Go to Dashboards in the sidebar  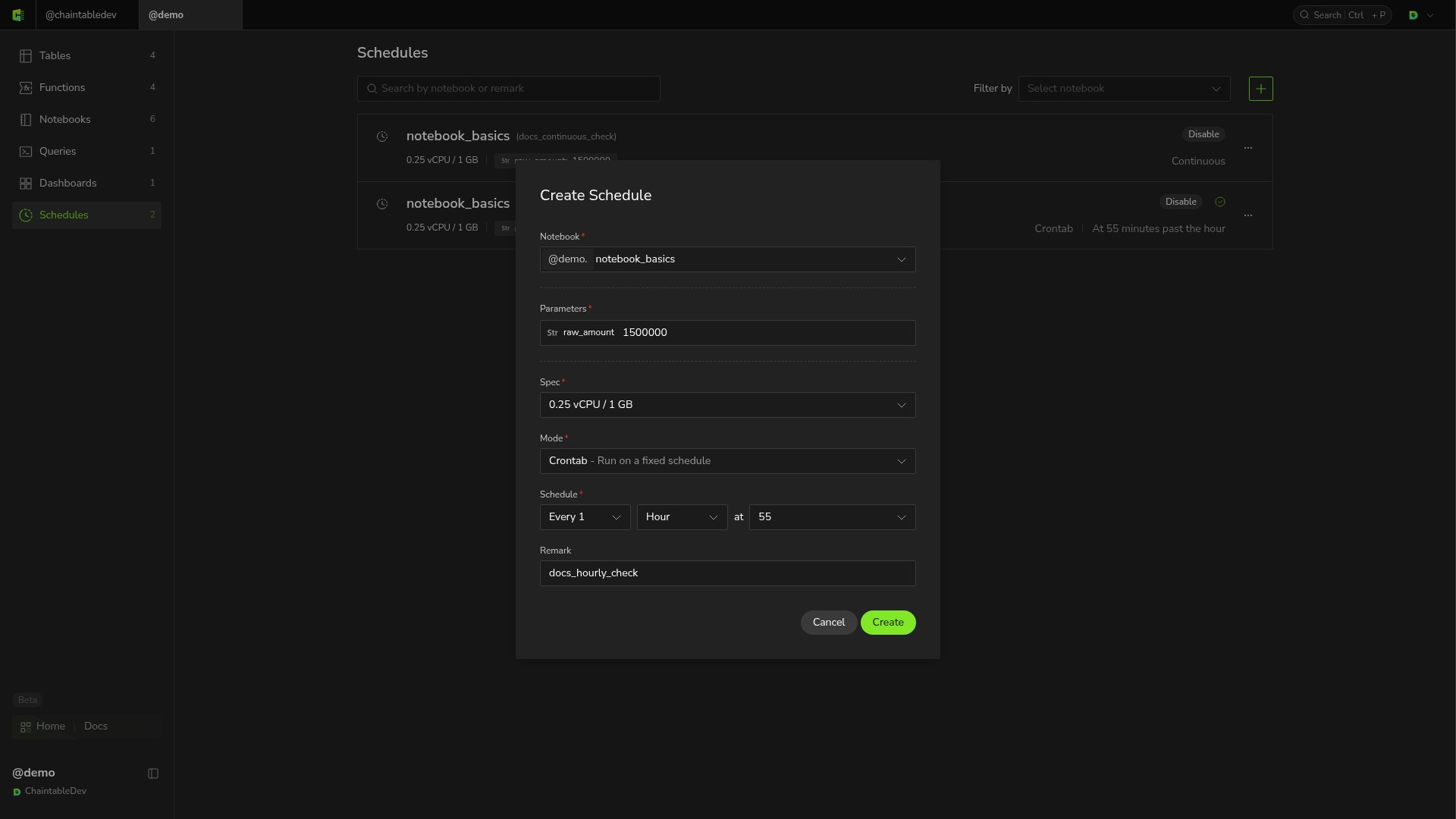[87, 184]
